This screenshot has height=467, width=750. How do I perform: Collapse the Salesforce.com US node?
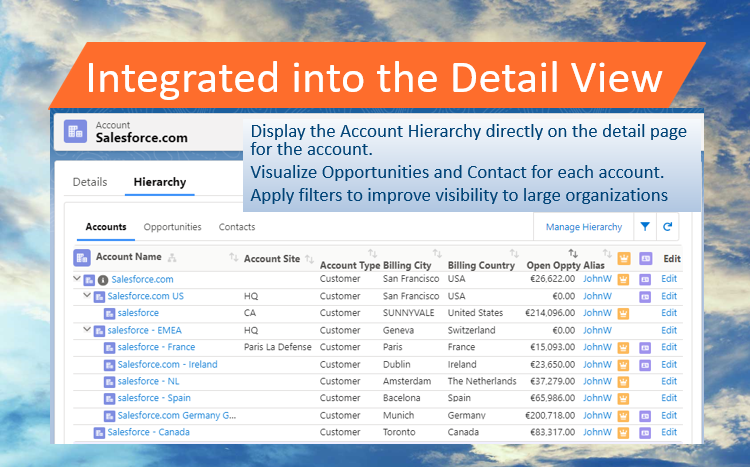click(x=87, y=296)
